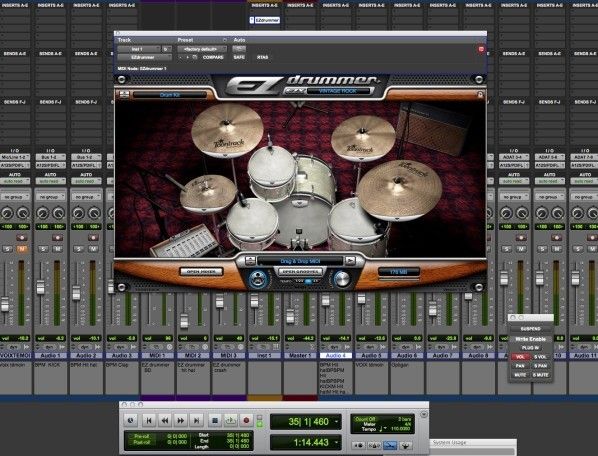
Task: Click the blue velocity knob in EZdrummer
Action: (258, 279)
